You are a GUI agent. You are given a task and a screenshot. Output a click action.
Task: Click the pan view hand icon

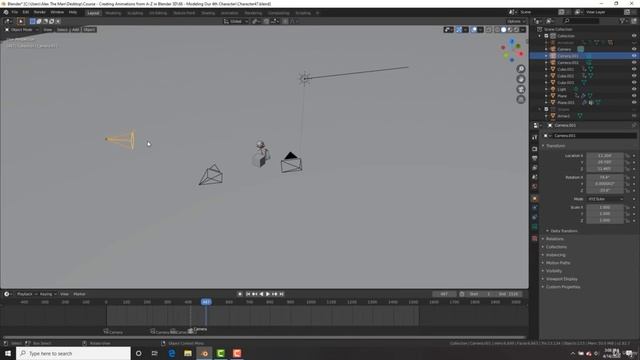tap(521, 79)
